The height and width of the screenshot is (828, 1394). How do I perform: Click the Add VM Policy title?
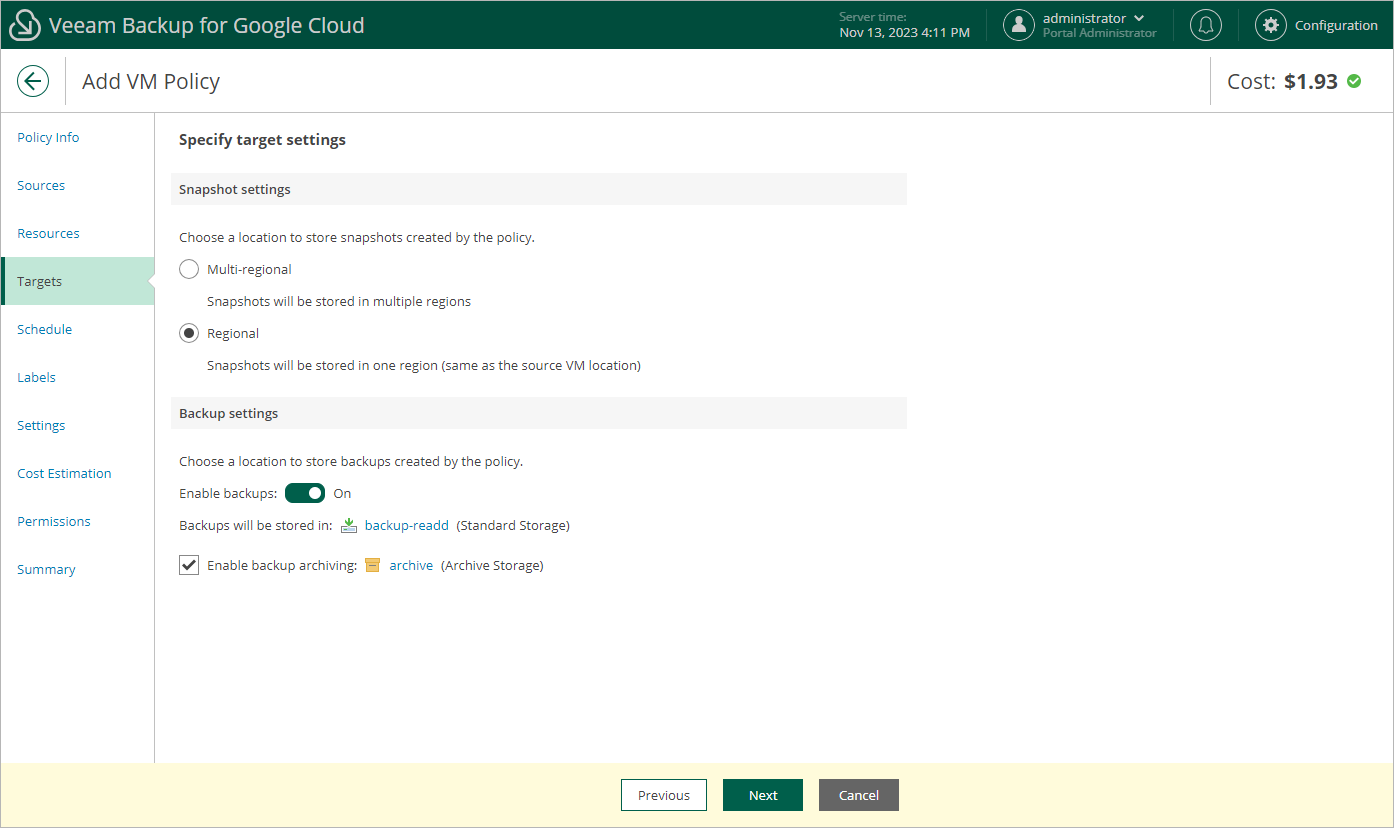(151, 81)
